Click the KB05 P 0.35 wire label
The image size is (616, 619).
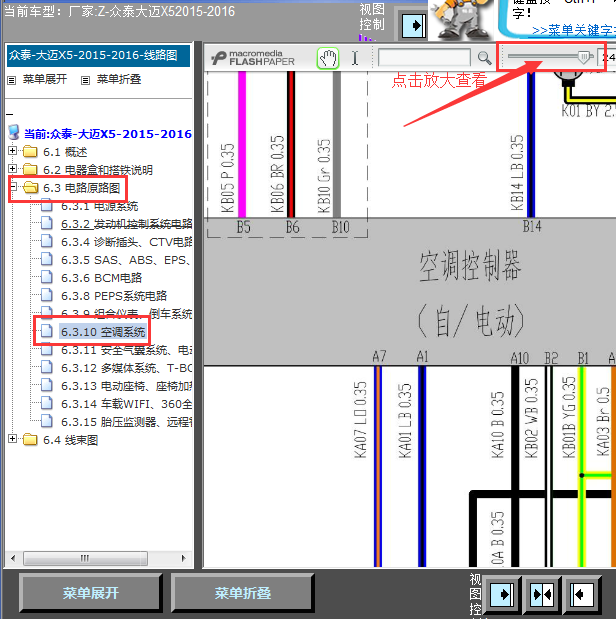click(x=227, y=178)
